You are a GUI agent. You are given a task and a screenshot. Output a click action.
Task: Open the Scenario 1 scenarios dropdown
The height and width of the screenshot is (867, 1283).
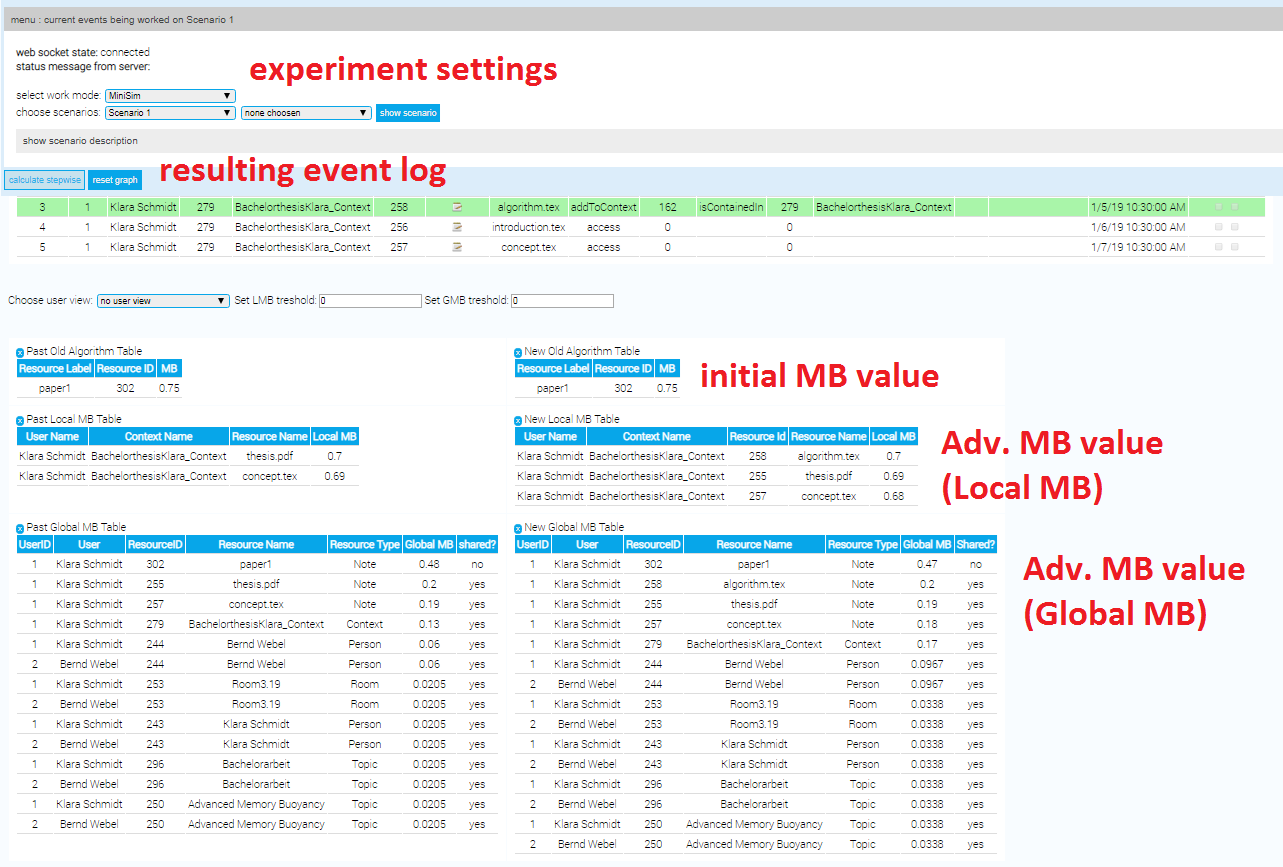click(x=170, y=113)
